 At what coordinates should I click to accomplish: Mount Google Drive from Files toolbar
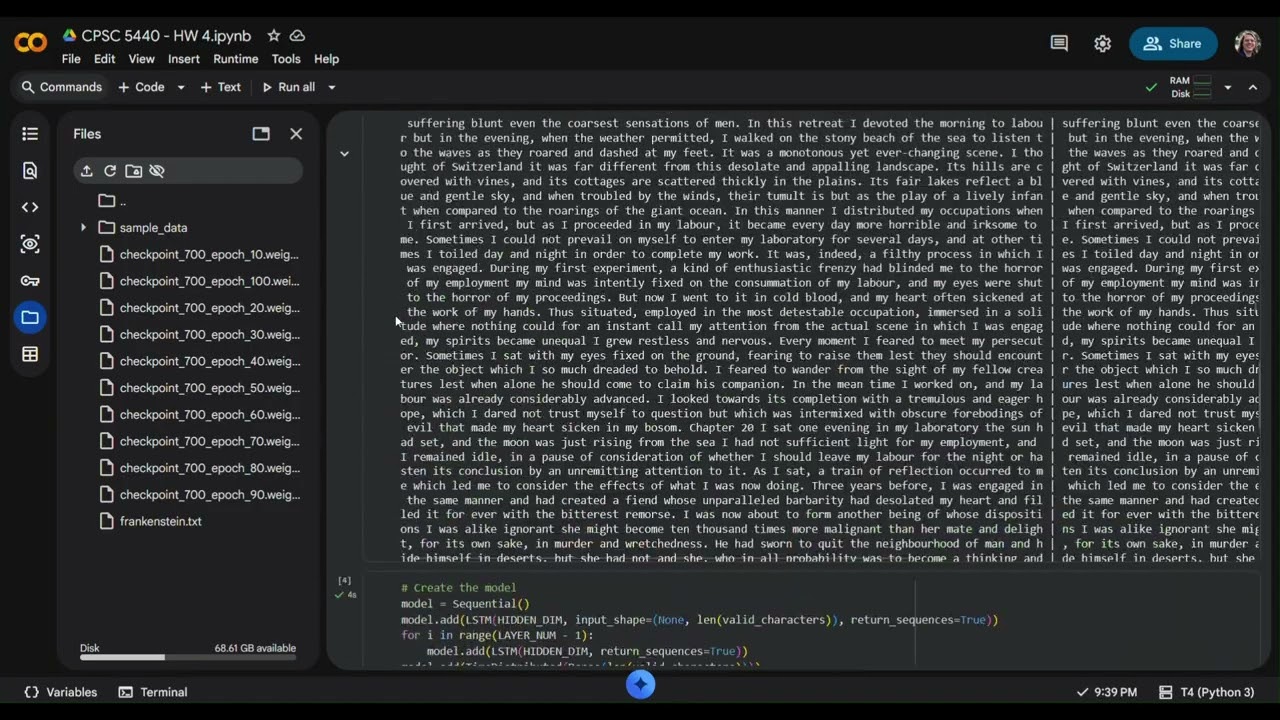pyautogui.click(x=133, y=171)
